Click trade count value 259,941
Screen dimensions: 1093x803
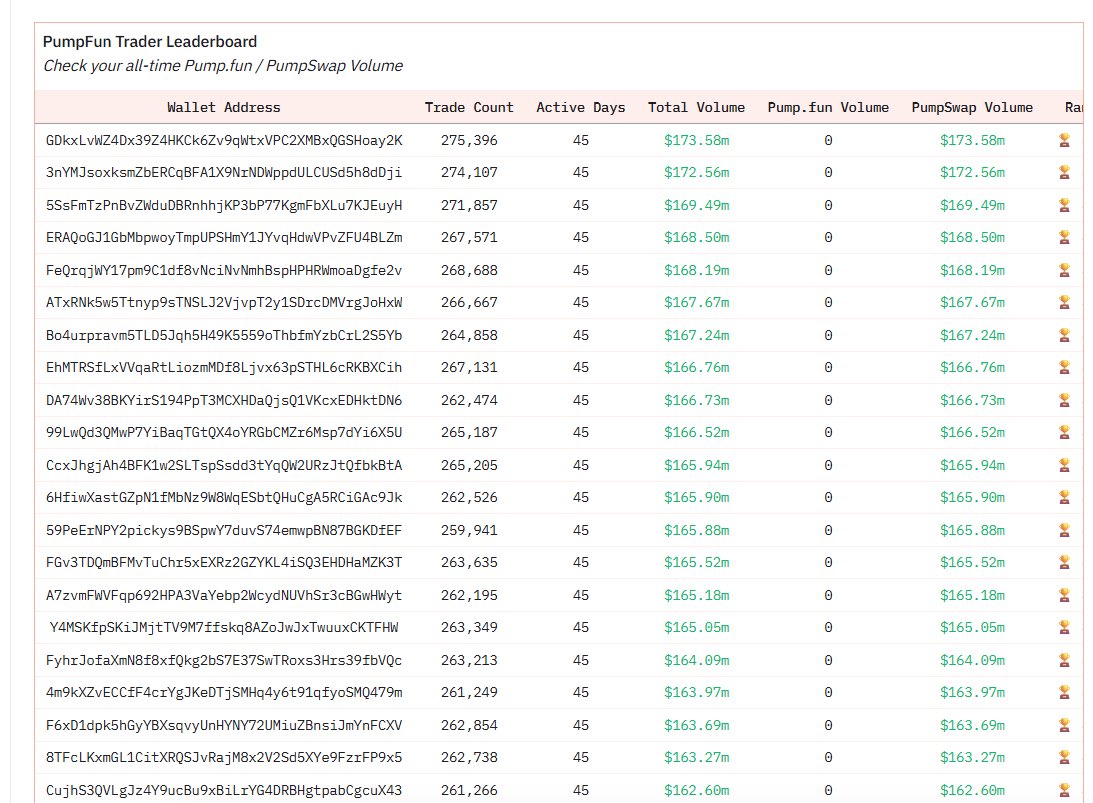click(469, 530)
